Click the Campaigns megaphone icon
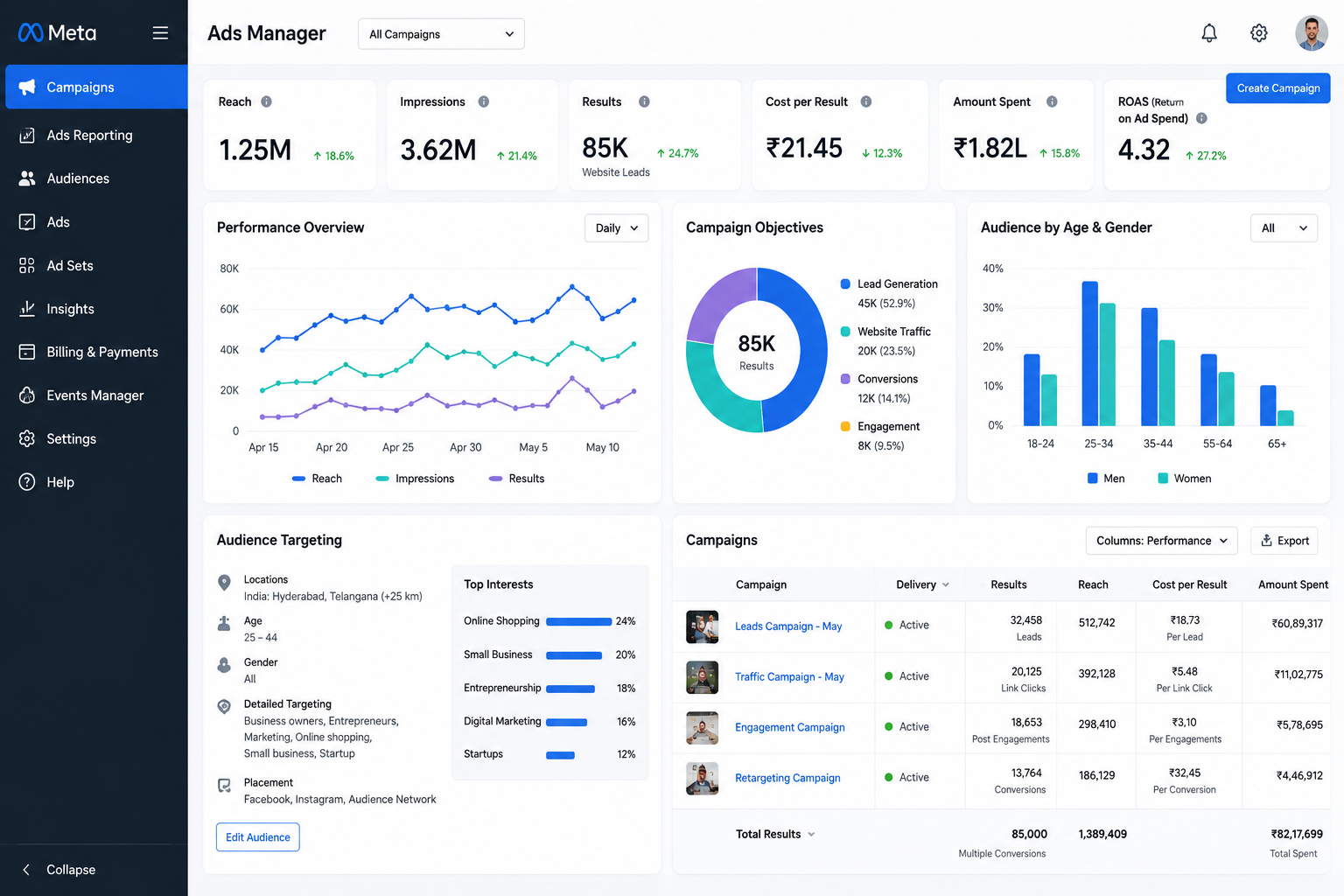This screenshot has width=1344, height=896. tap(27, 87)
